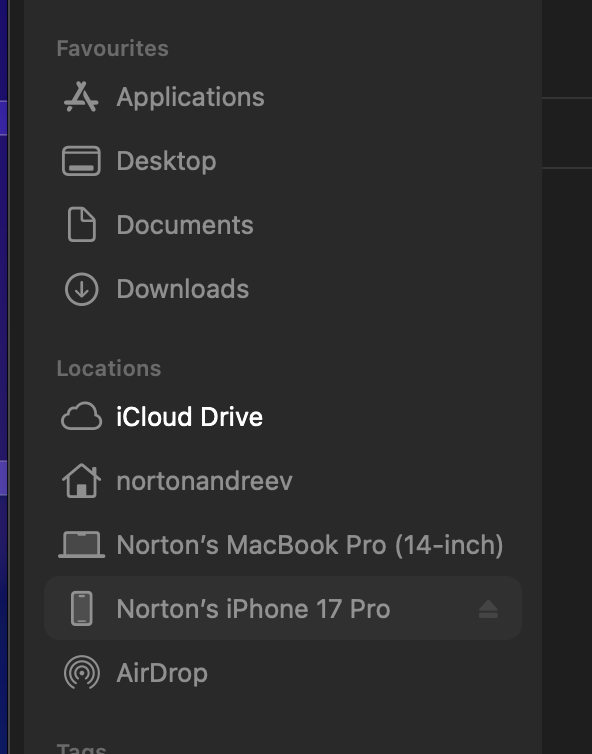Click the AirDrop radar icon
This screenshot has width=592, height=754.
[x=82, y=672]
